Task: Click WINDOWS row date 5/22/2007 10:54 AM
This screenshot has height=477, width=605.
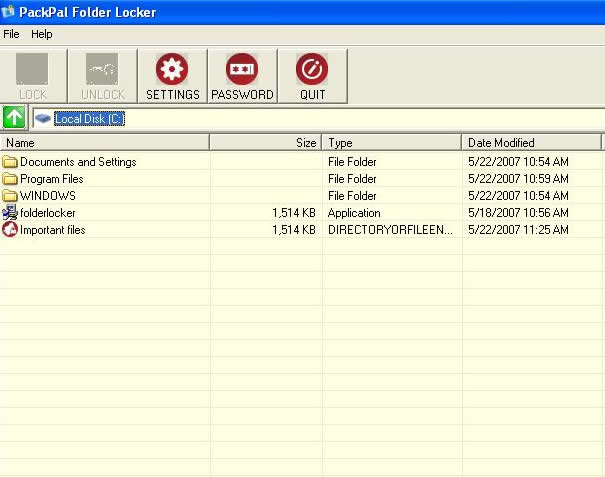Action: click(518, 196)
